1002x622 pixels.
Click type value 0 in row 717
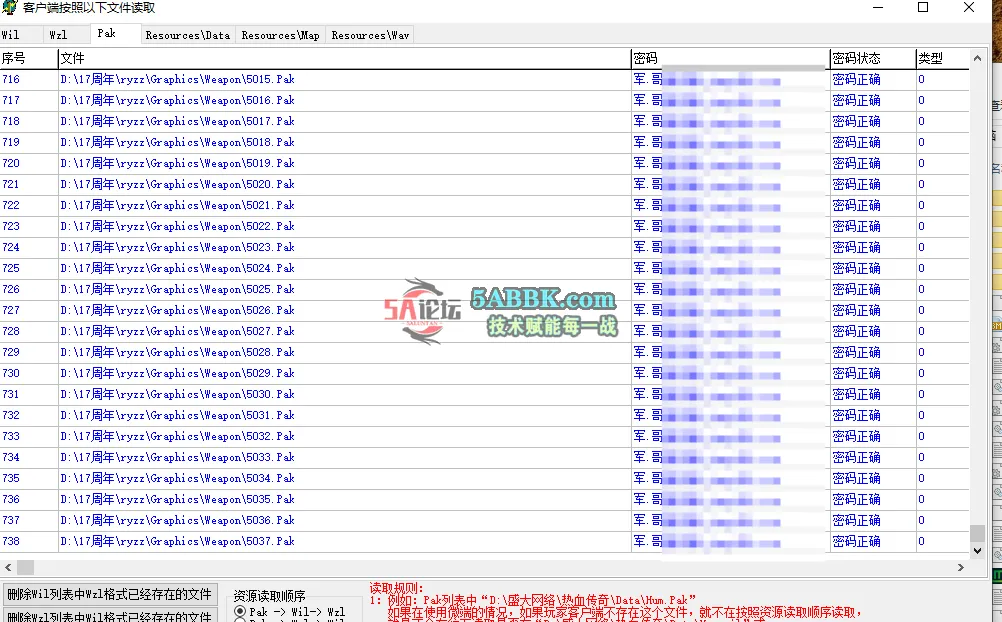click(x=921, y=100)
